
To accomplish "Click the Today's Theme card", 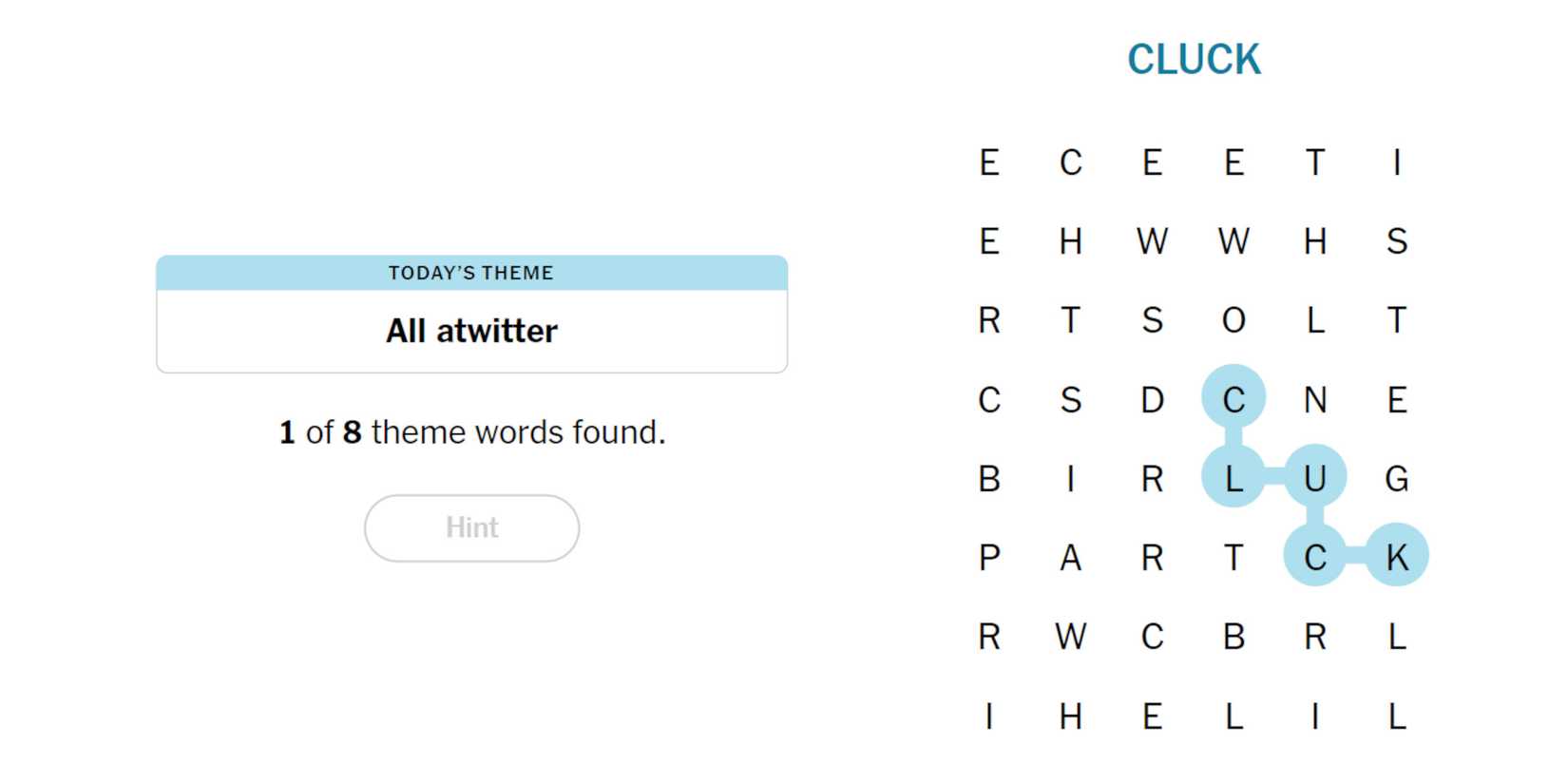I will pyautogui.click(x=471, y=314).
